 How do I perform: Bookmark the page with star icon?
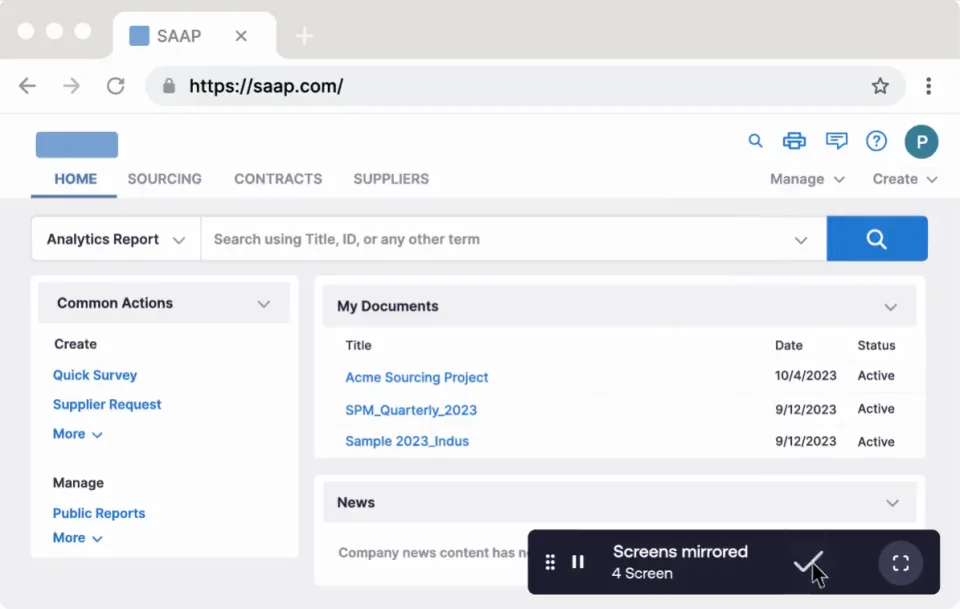(x=880, y=86)
